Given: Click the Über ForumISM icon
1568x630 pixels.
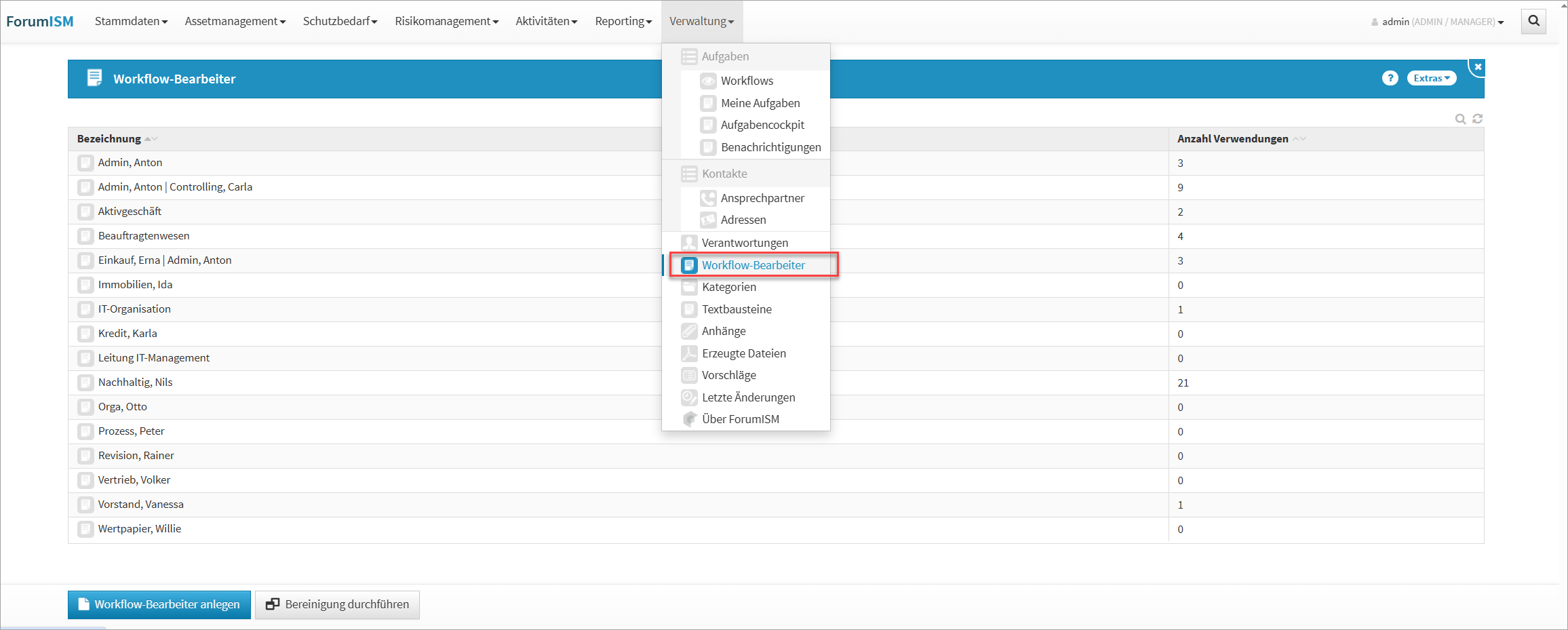Looking at the screenshot, I should pyautogui.click(x=689, y=419).
